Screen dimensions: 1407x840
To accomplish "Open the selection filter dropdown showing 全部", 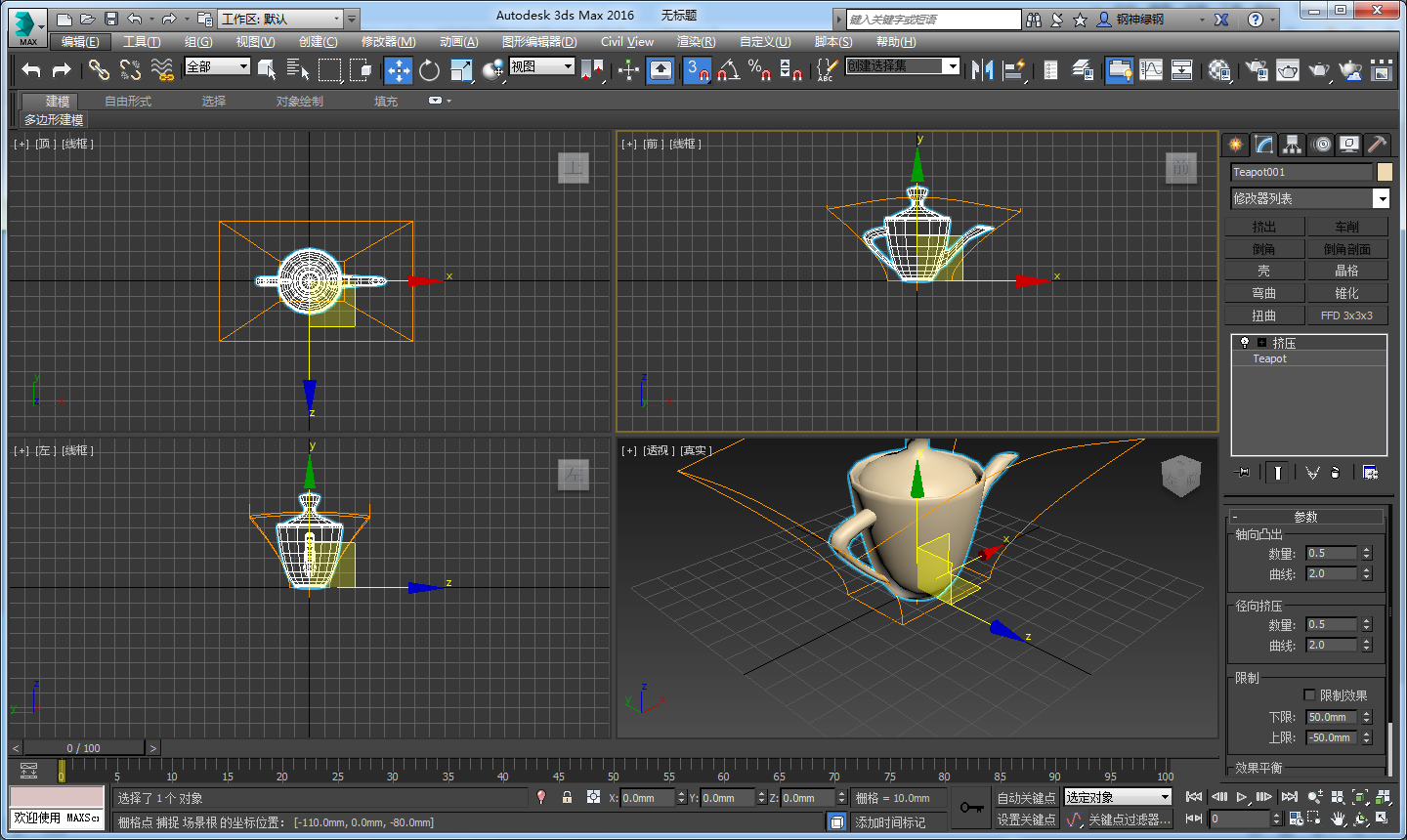I will tap(218, 66).
